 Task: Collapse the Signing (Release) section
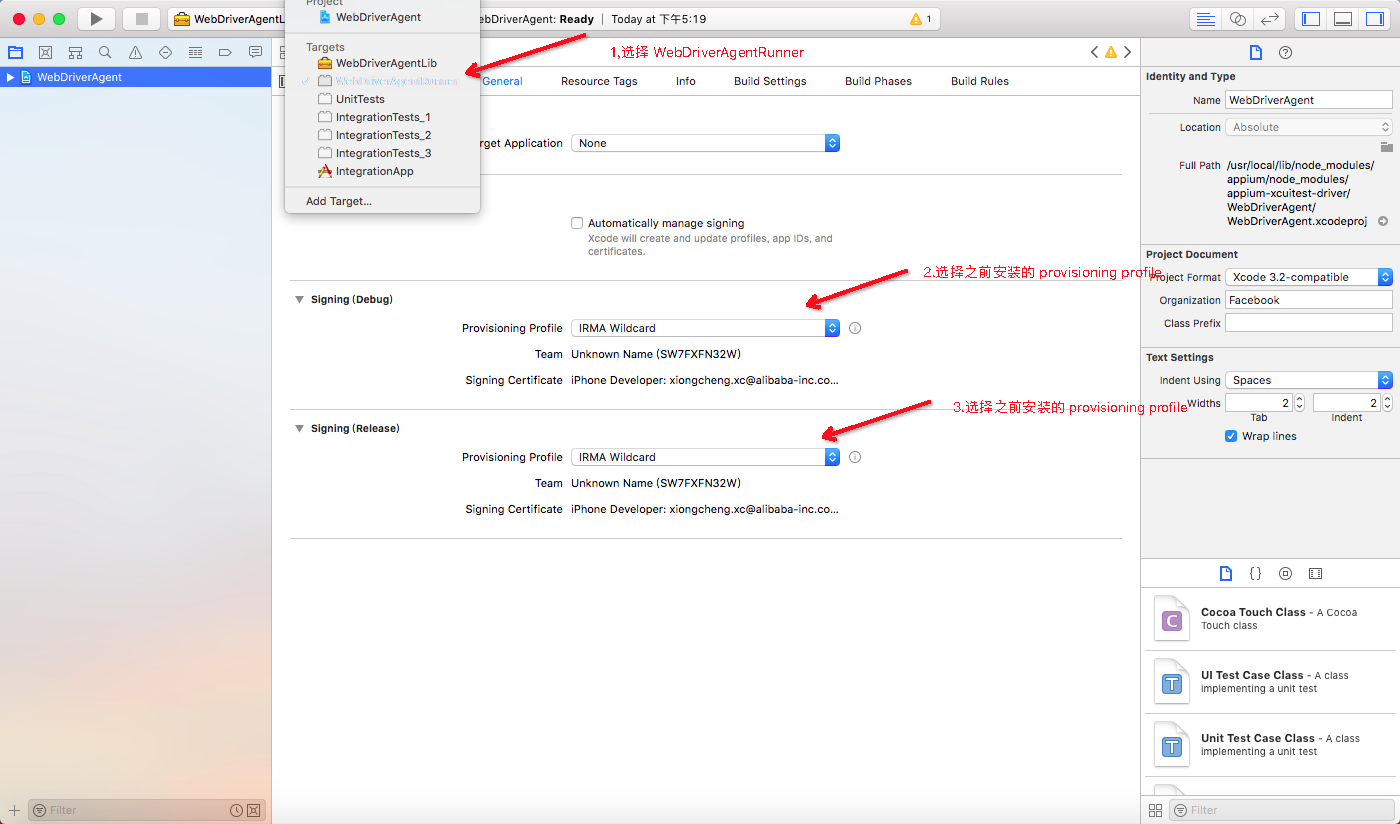tap(299, 428)
